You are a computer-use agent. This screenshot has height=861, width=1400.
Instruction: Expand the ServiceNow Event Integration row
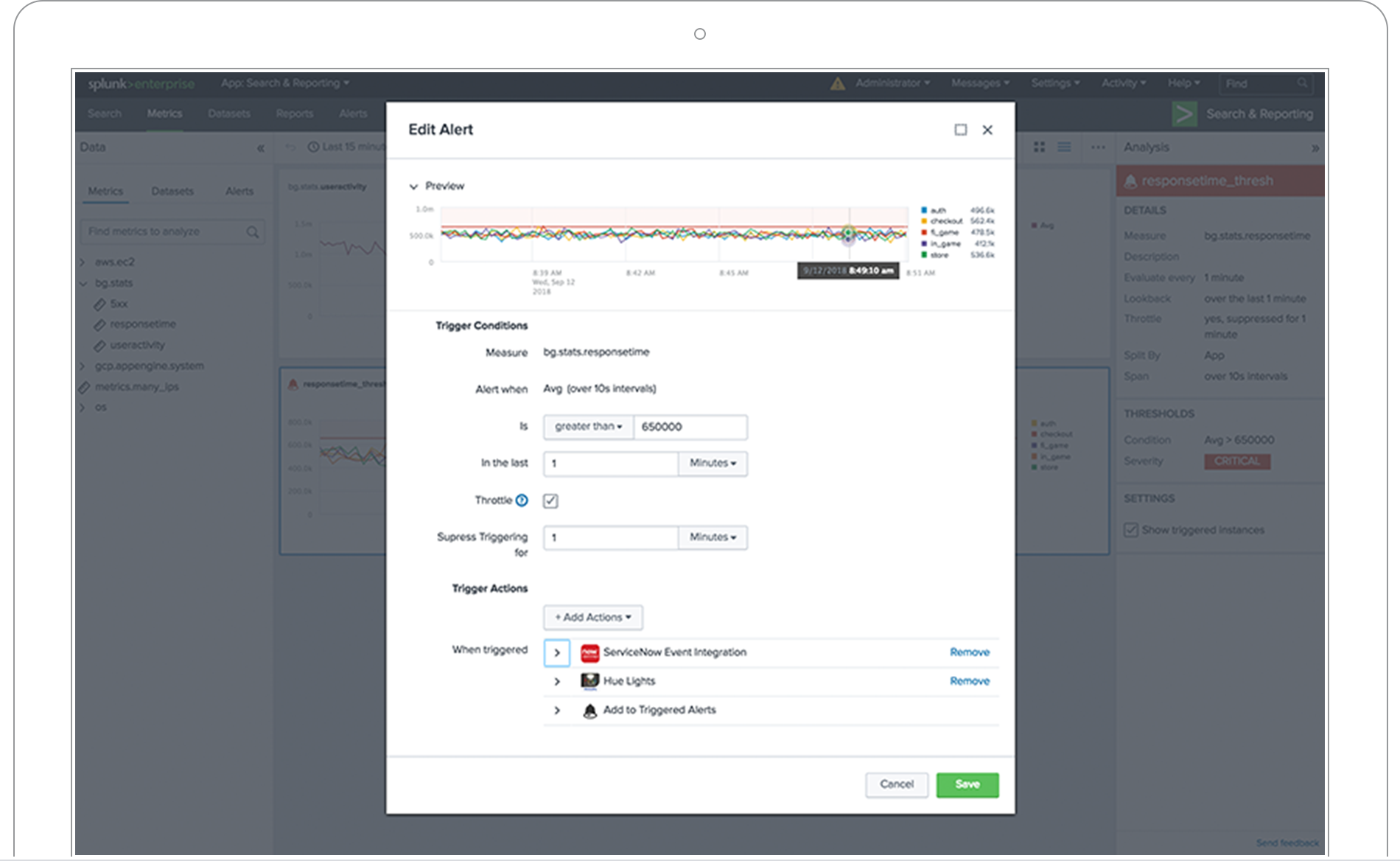pos(557,653)
